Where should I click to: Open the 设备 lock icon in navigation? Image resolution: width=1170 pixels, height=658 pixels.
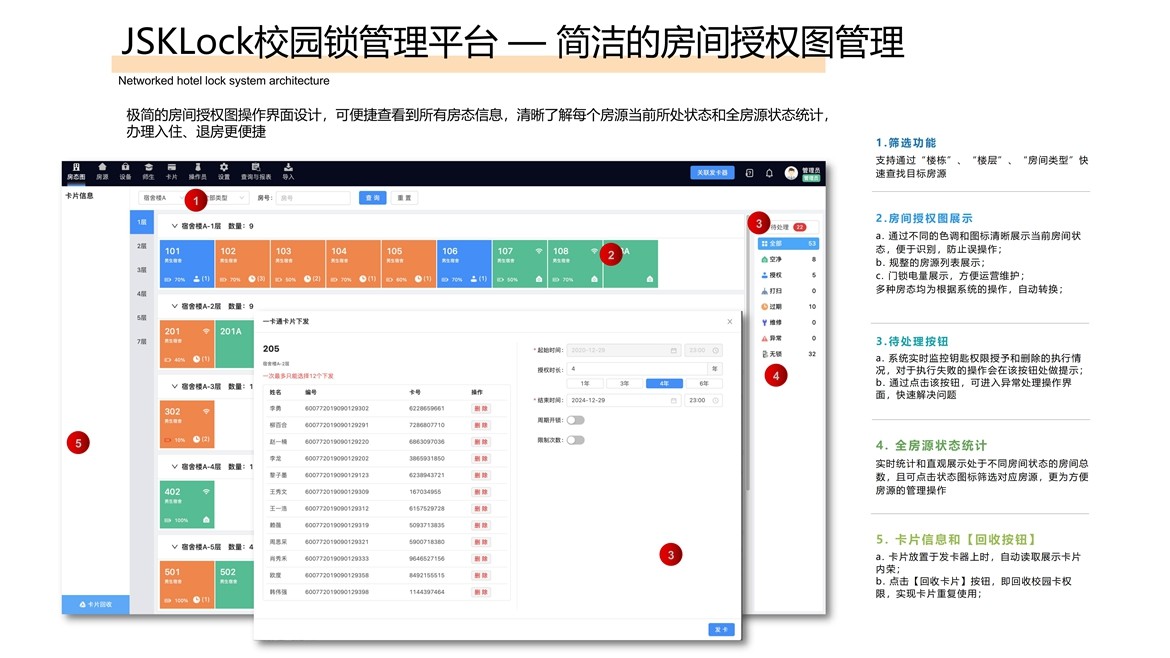(x=125, y=170)
